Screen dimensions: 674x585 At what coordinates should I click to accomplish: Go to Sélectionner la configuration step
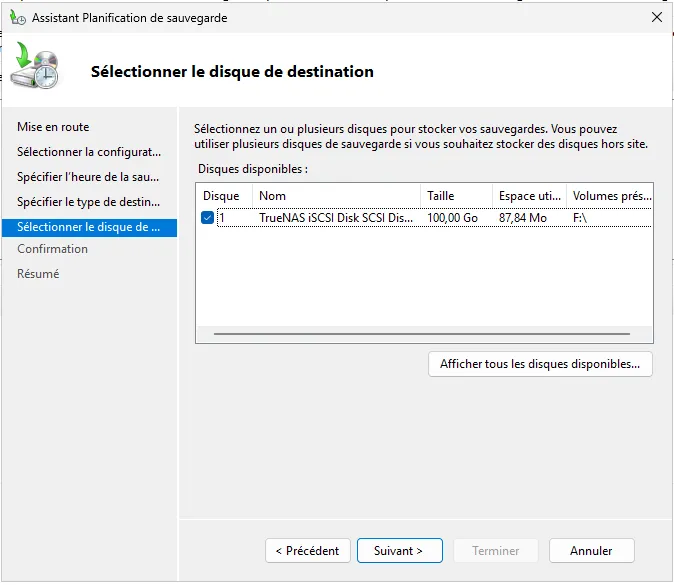click(x=89, y=152)
